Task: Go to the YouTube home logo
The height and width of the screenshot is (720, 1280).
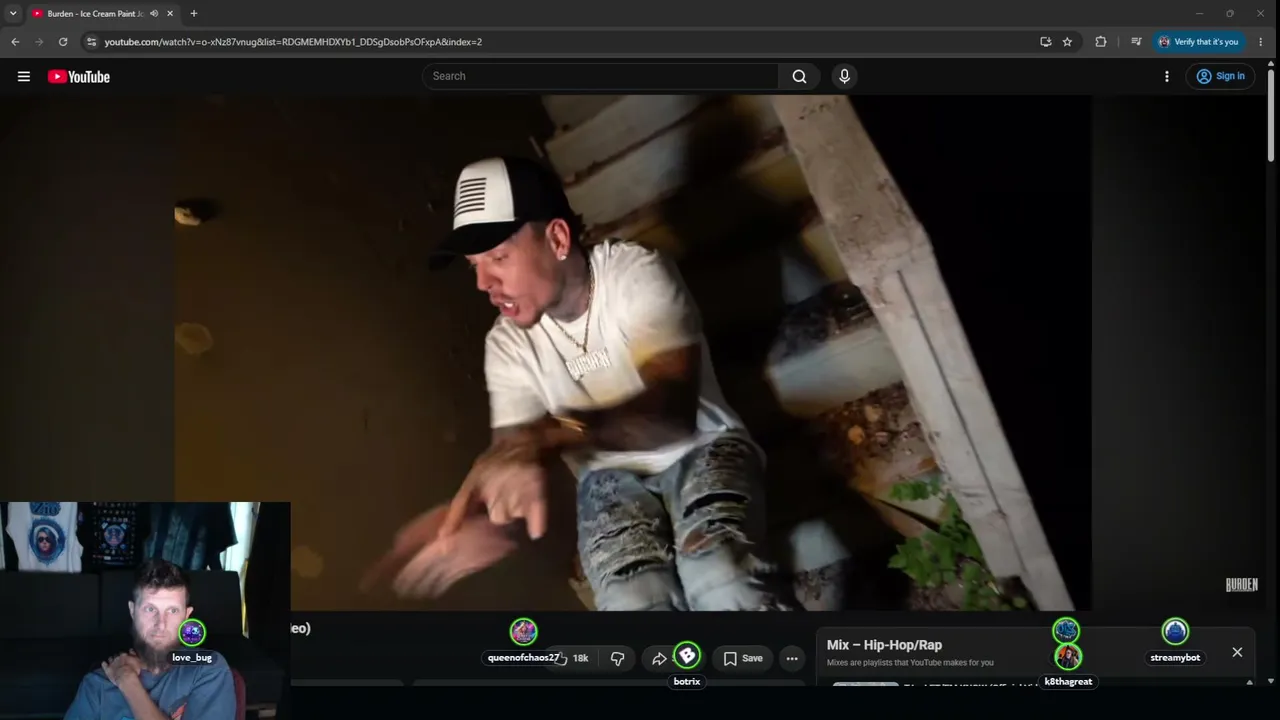Action: (x=79, y=77)
